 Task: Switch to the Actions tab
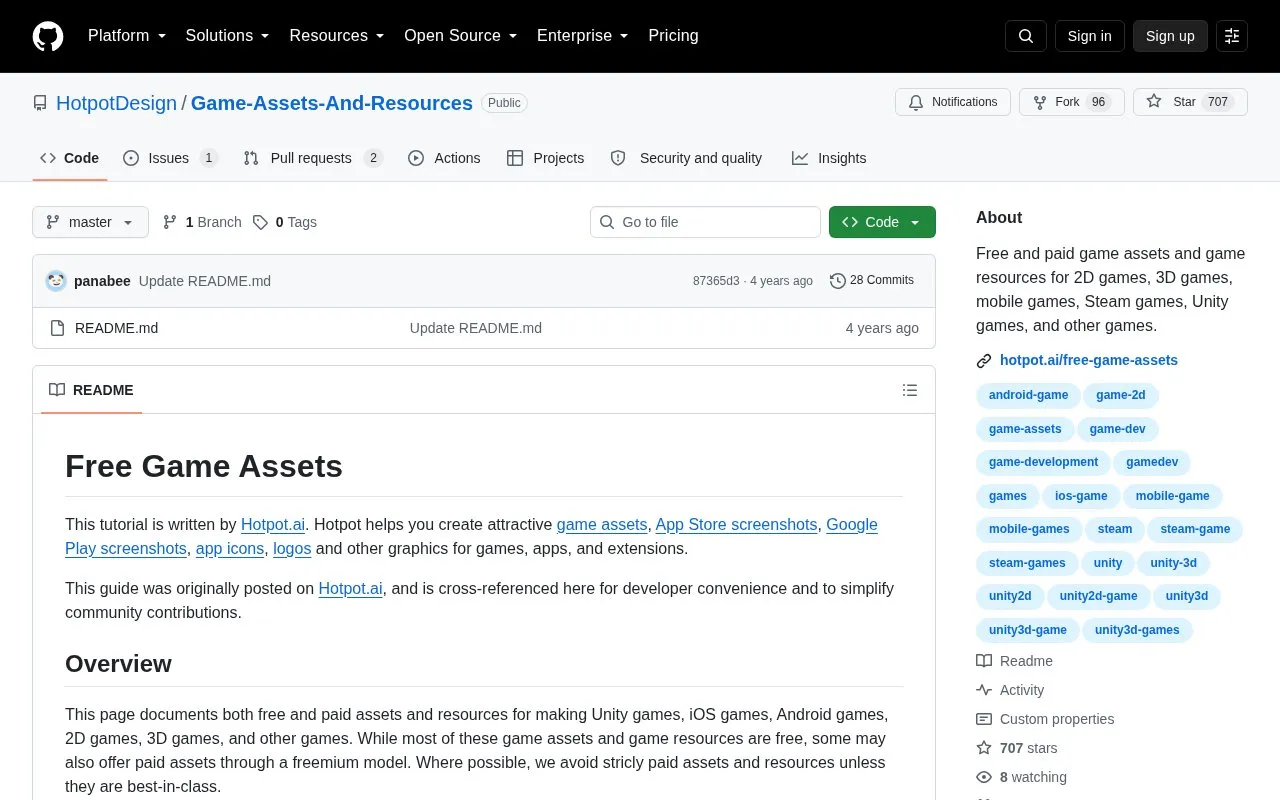click(444, 158)
